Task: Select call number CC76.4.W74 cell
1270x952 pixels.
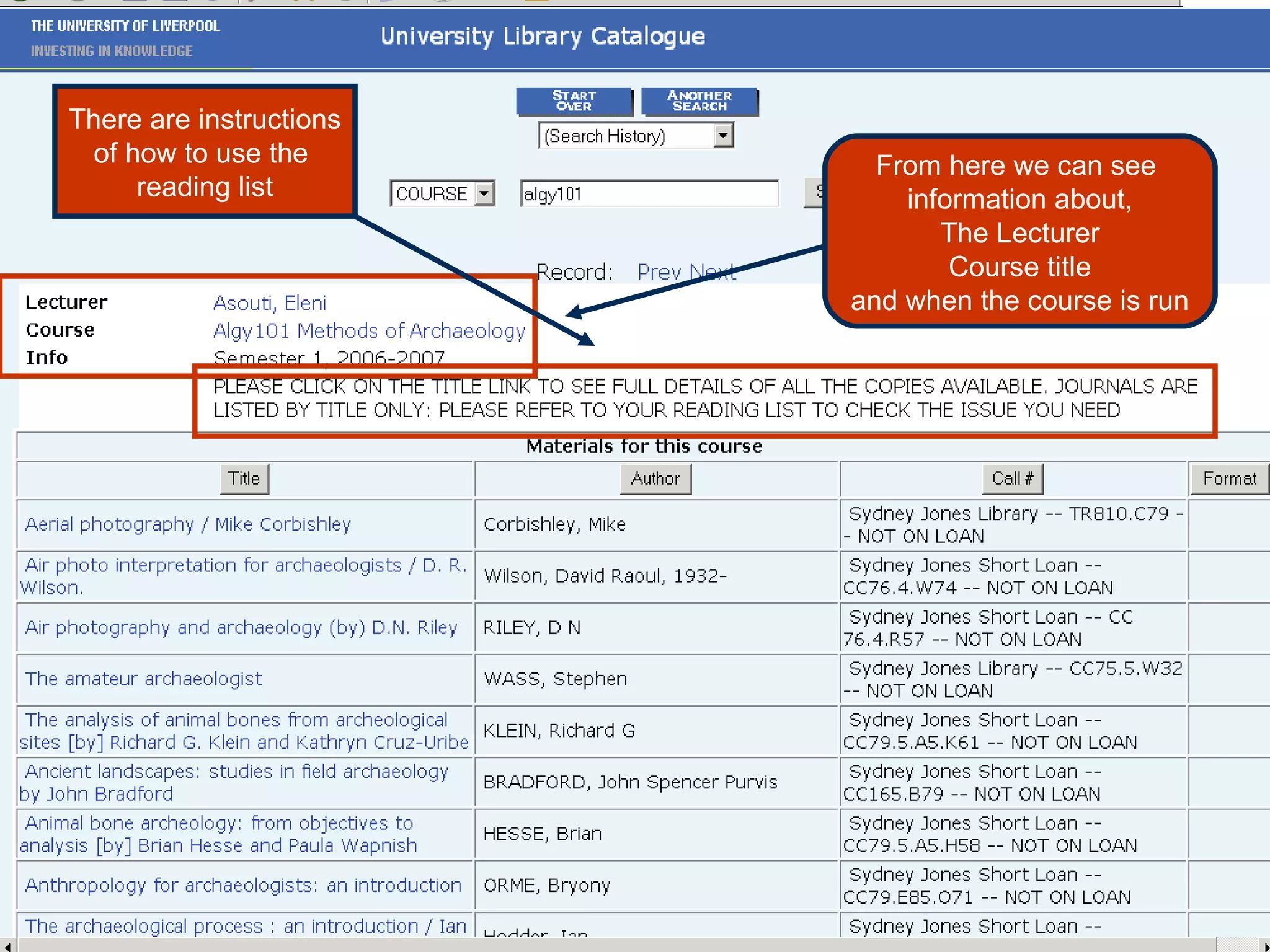Action: coord(1013,576)
